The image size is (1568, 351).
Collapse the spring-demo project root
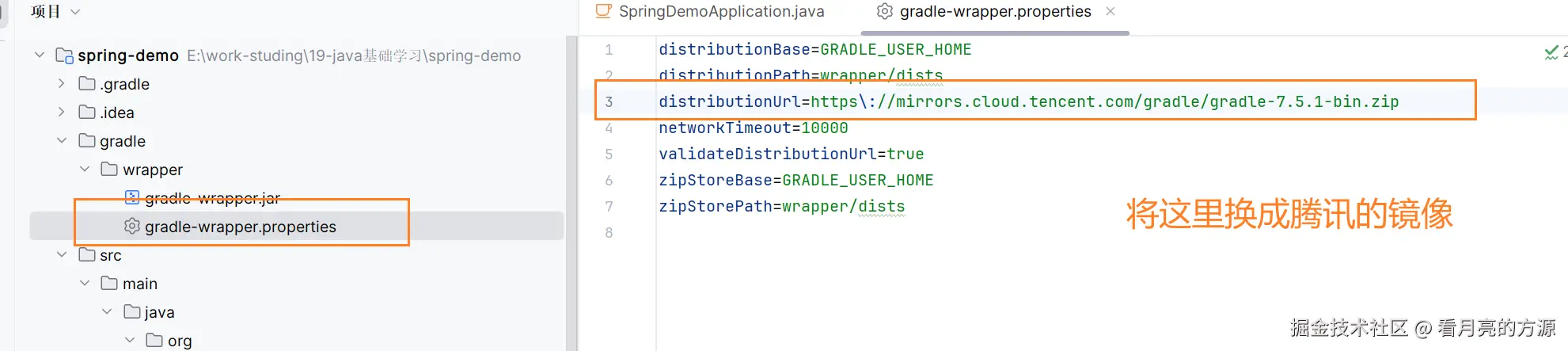coord(40,55)
